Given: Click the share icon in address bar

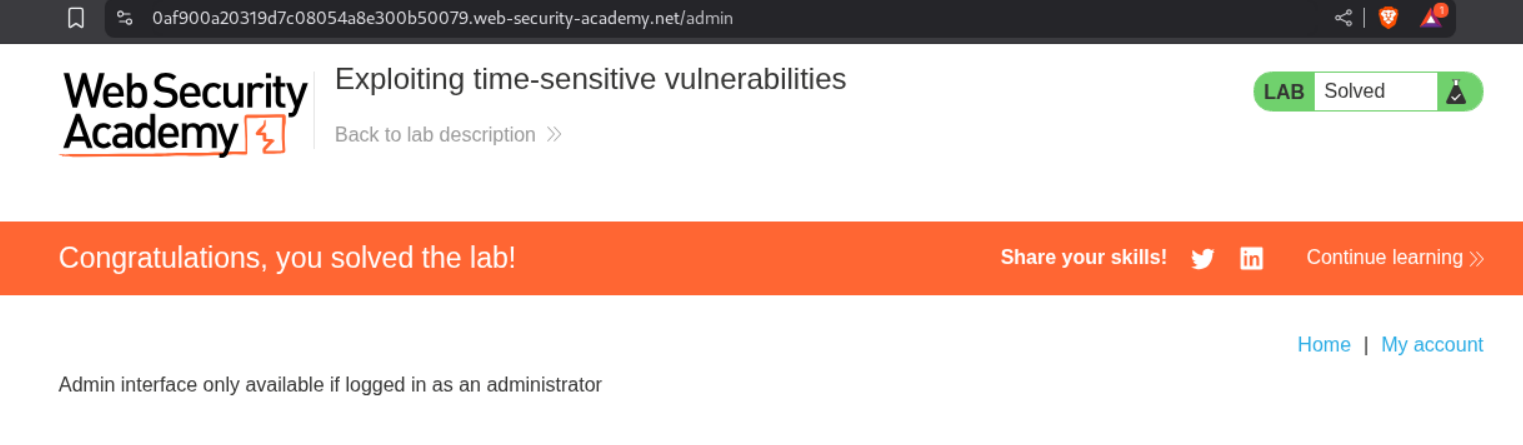Looking at the screenshot, I should pos(1343,18).
